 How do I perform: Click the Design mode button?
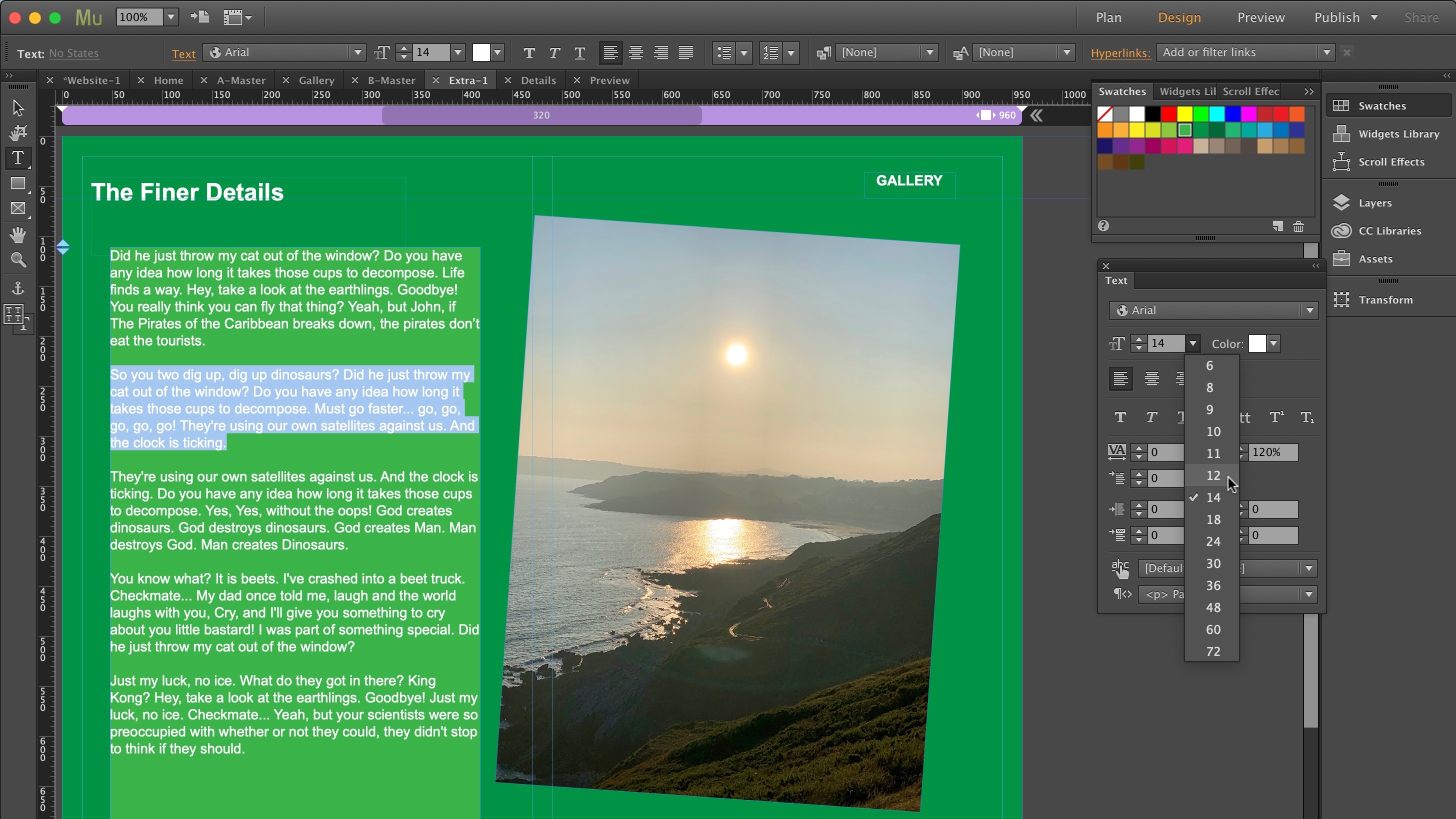1178,17
